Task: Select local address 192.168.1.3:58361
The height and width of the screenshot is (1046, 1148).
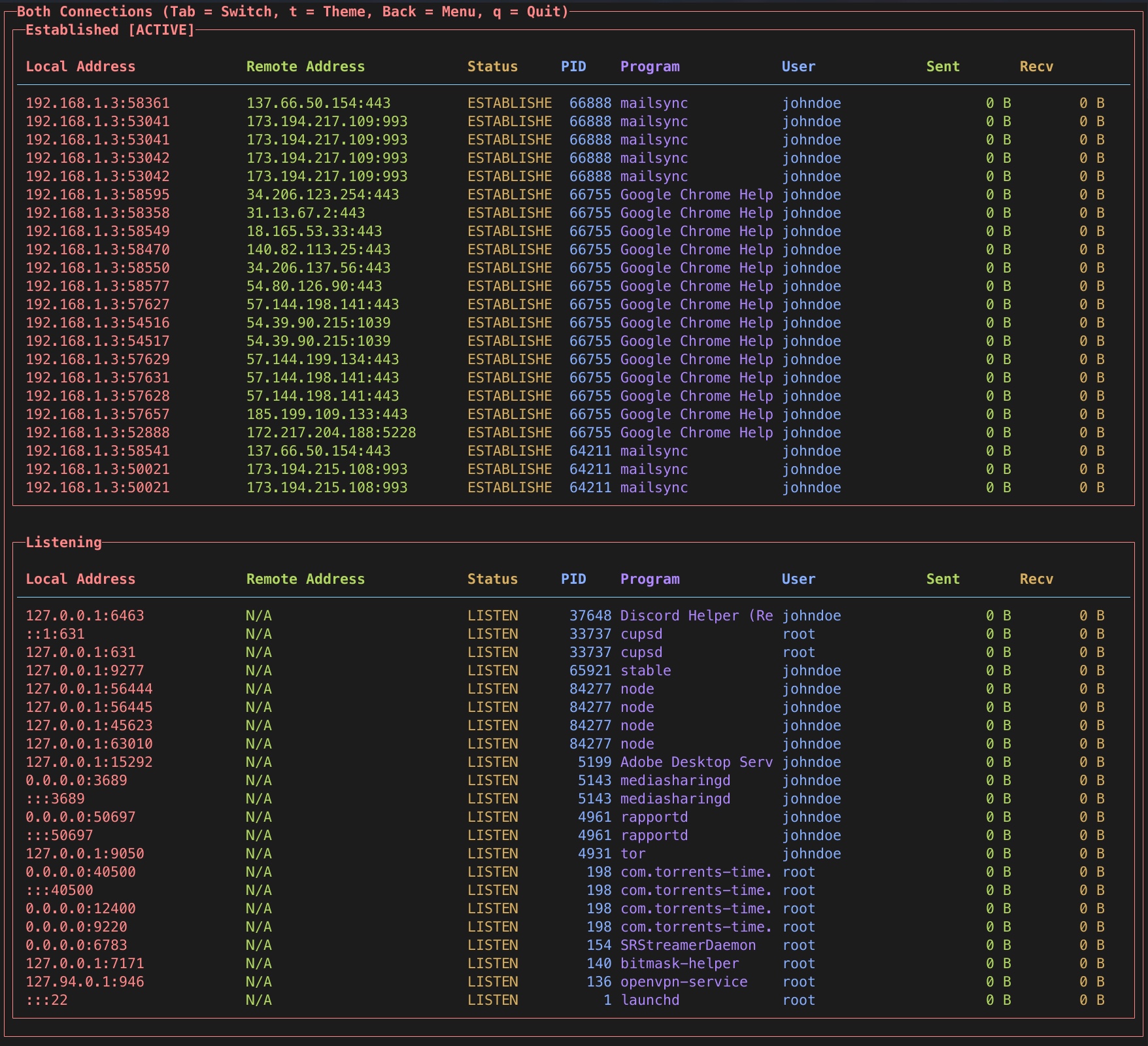Action: coord(97,103)
